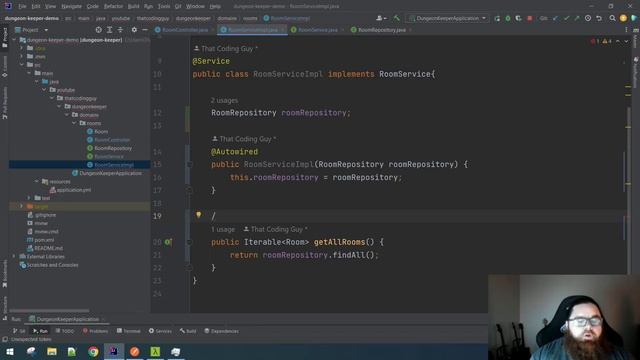Collapse the dungeon-keeper-demo root node
640x360 pixels.
15,40
